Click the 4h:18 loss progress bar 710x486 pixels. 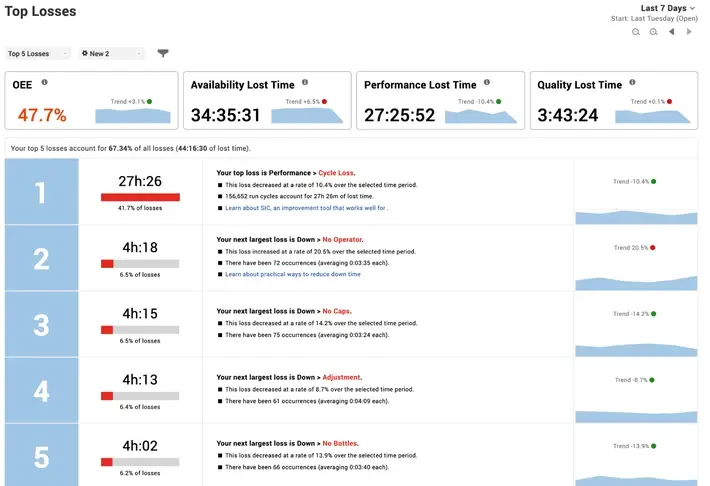point(140,264)
